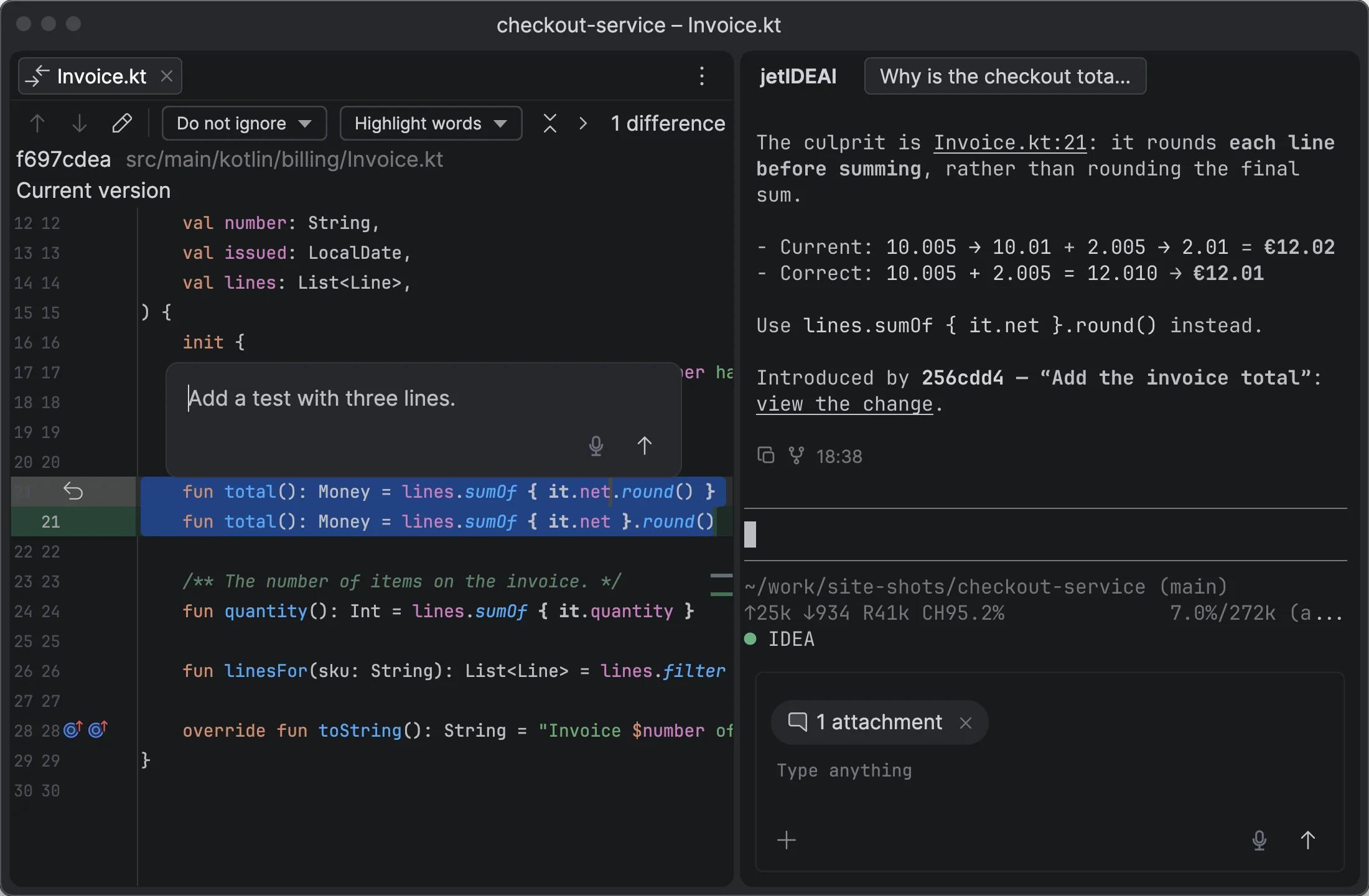1369x896 pixels.
Task: Select the Invoice.kt editor tab
Action: (x=100, y=76)
